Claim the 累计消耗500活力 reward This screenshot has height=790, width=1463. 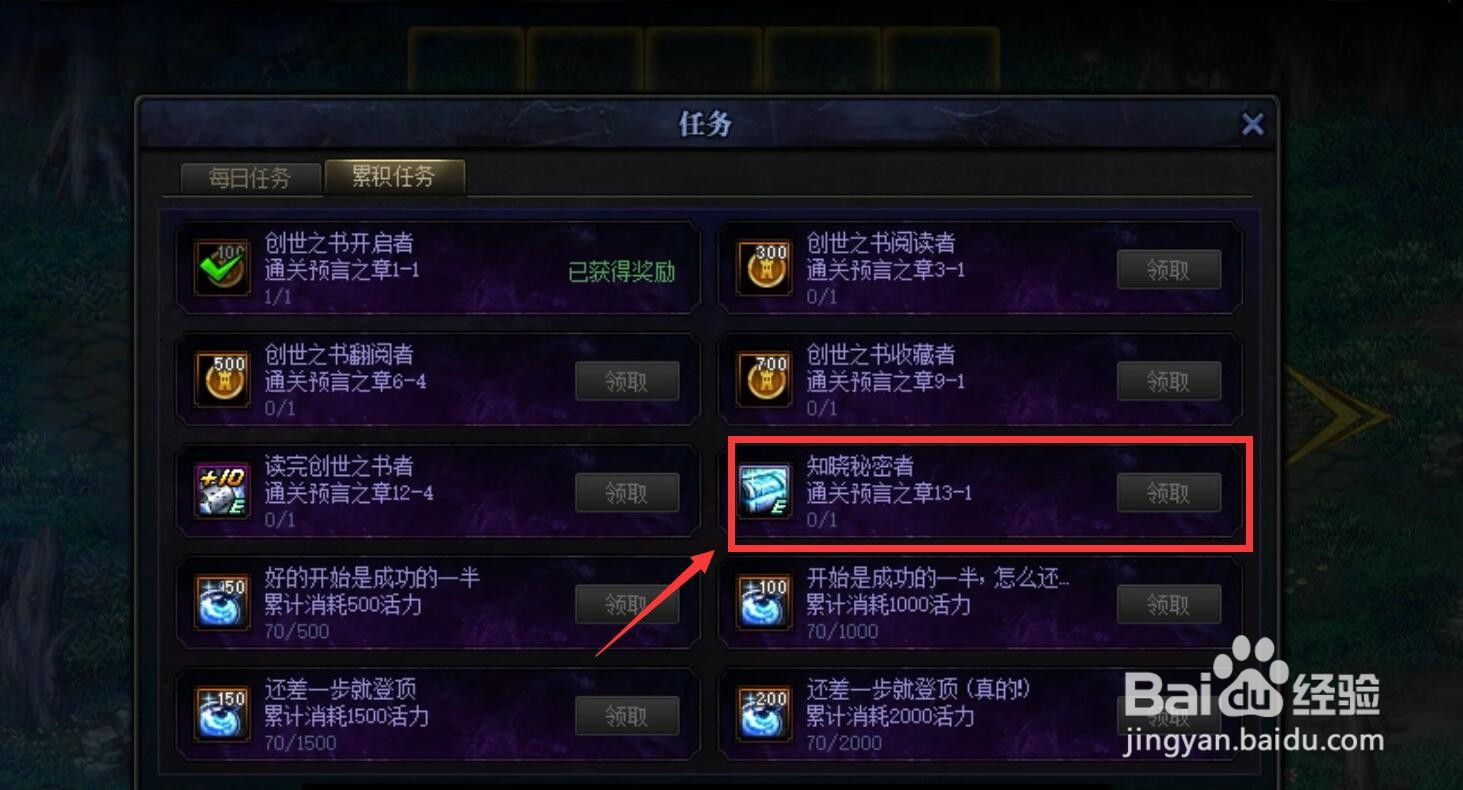(627, 605)
